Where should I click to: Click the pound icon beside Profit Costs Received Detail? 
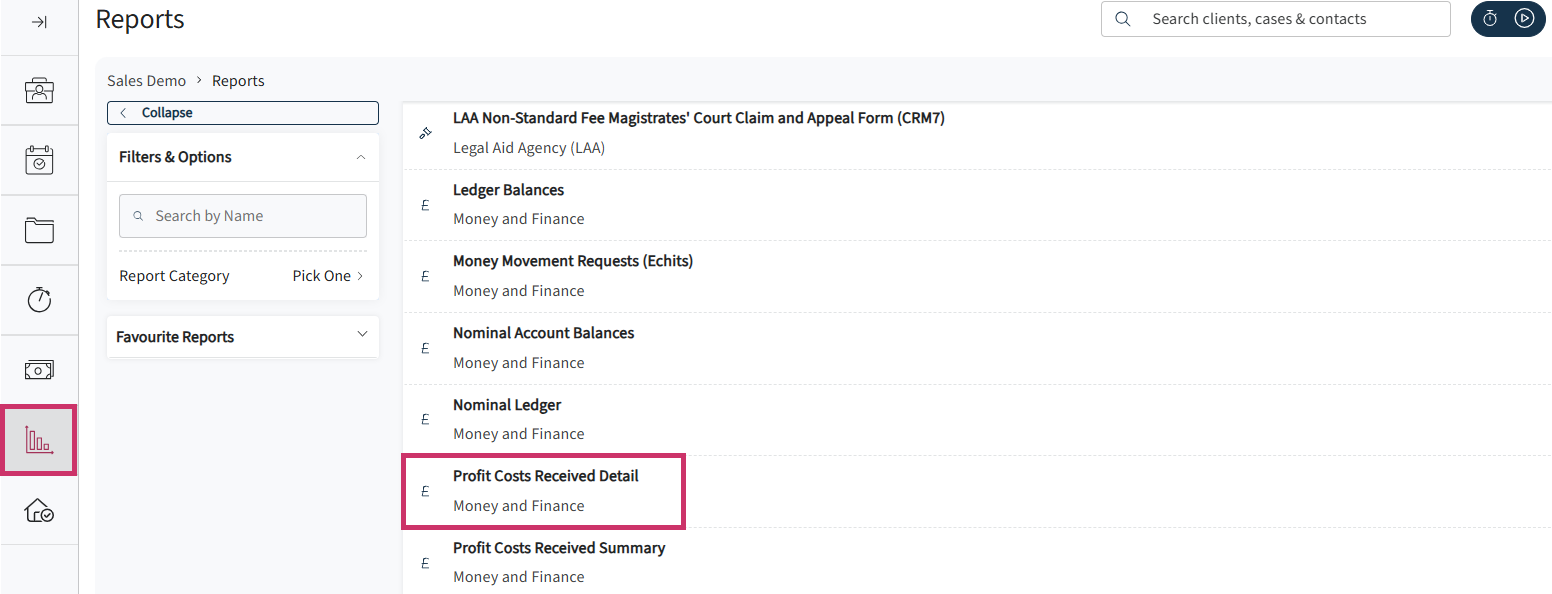(x=425, y=491)
